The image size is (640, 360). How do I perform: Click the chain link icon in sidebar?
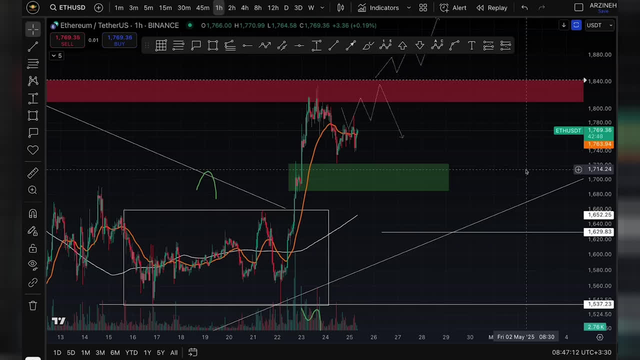33,282
